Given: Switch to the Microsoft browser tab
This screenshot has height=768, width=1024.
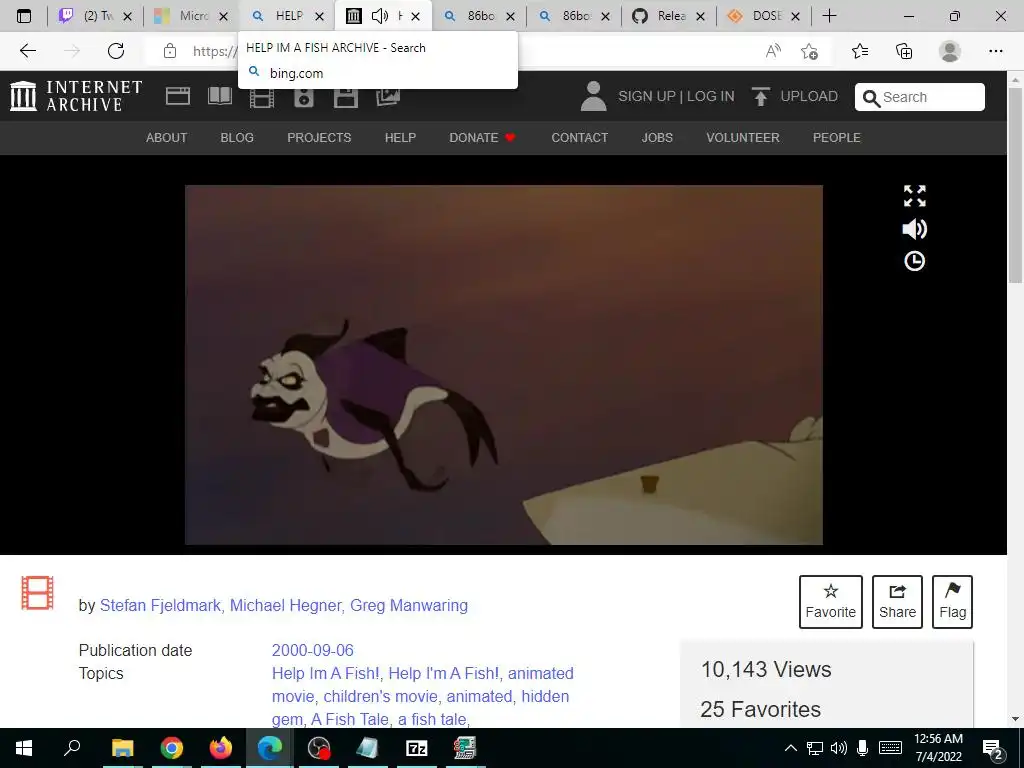Looking at the screenshot, I should tap(191, 16).
